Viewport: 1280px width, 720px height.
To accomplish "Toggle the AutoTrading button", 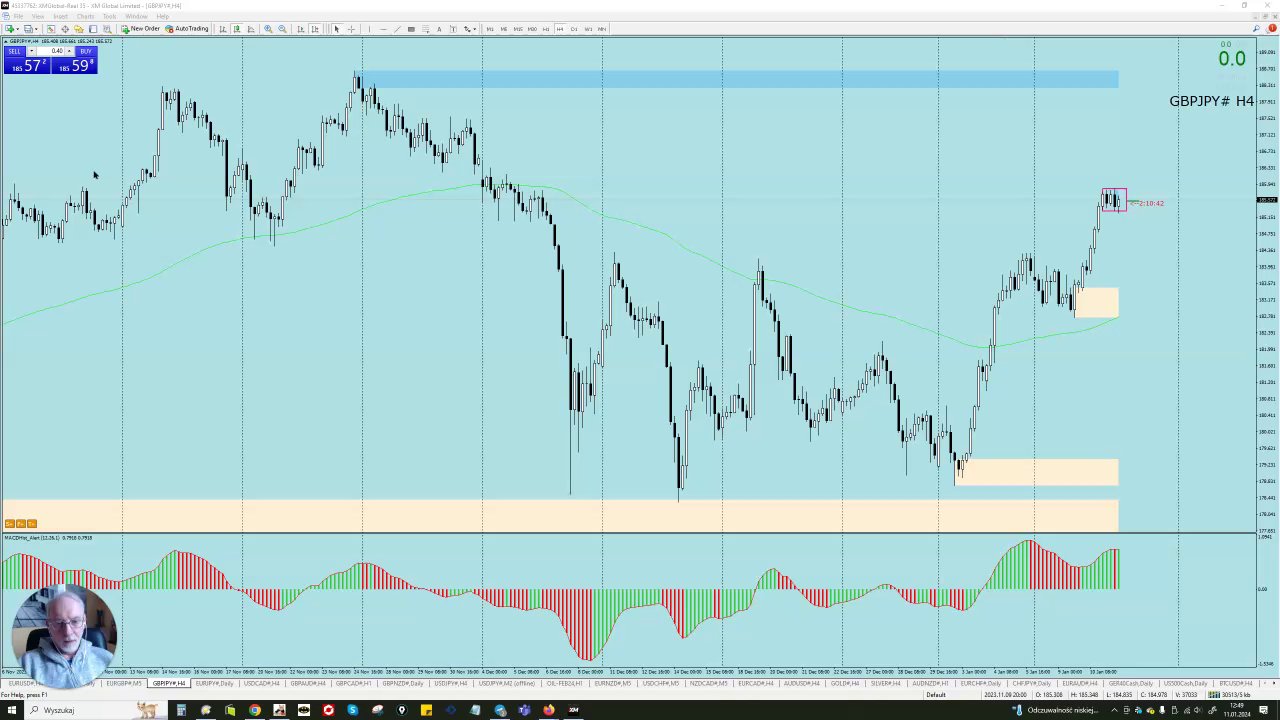I will 186,29.
